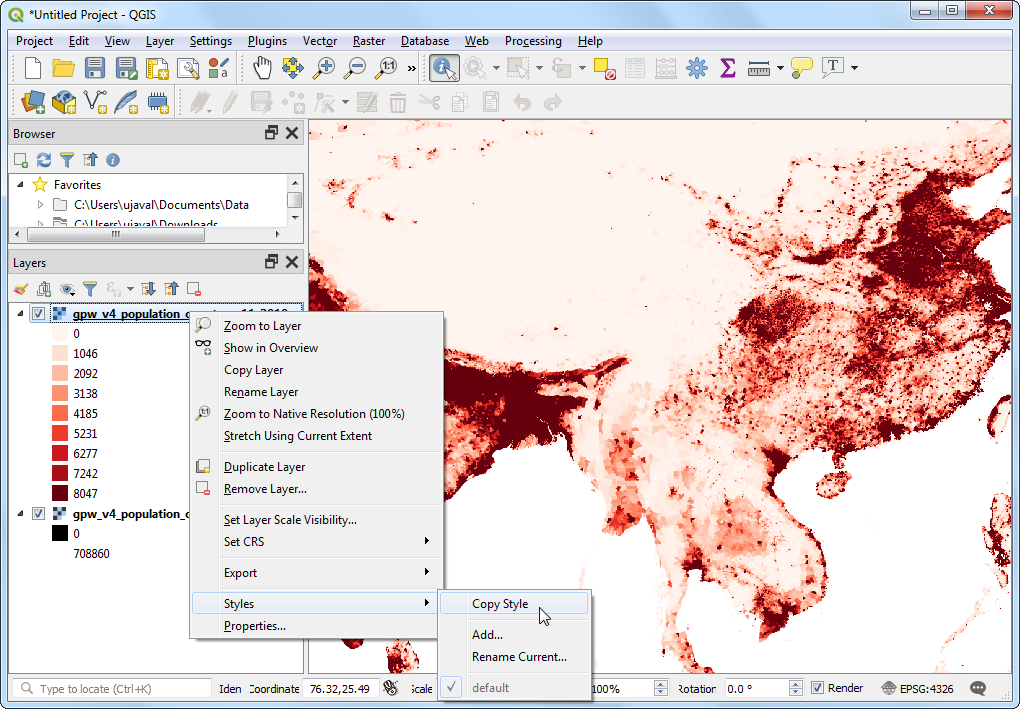Toggle visibility of second gpw_v4 population layer
Viewport: 1020px width, 709px height.
pos(39,514)
